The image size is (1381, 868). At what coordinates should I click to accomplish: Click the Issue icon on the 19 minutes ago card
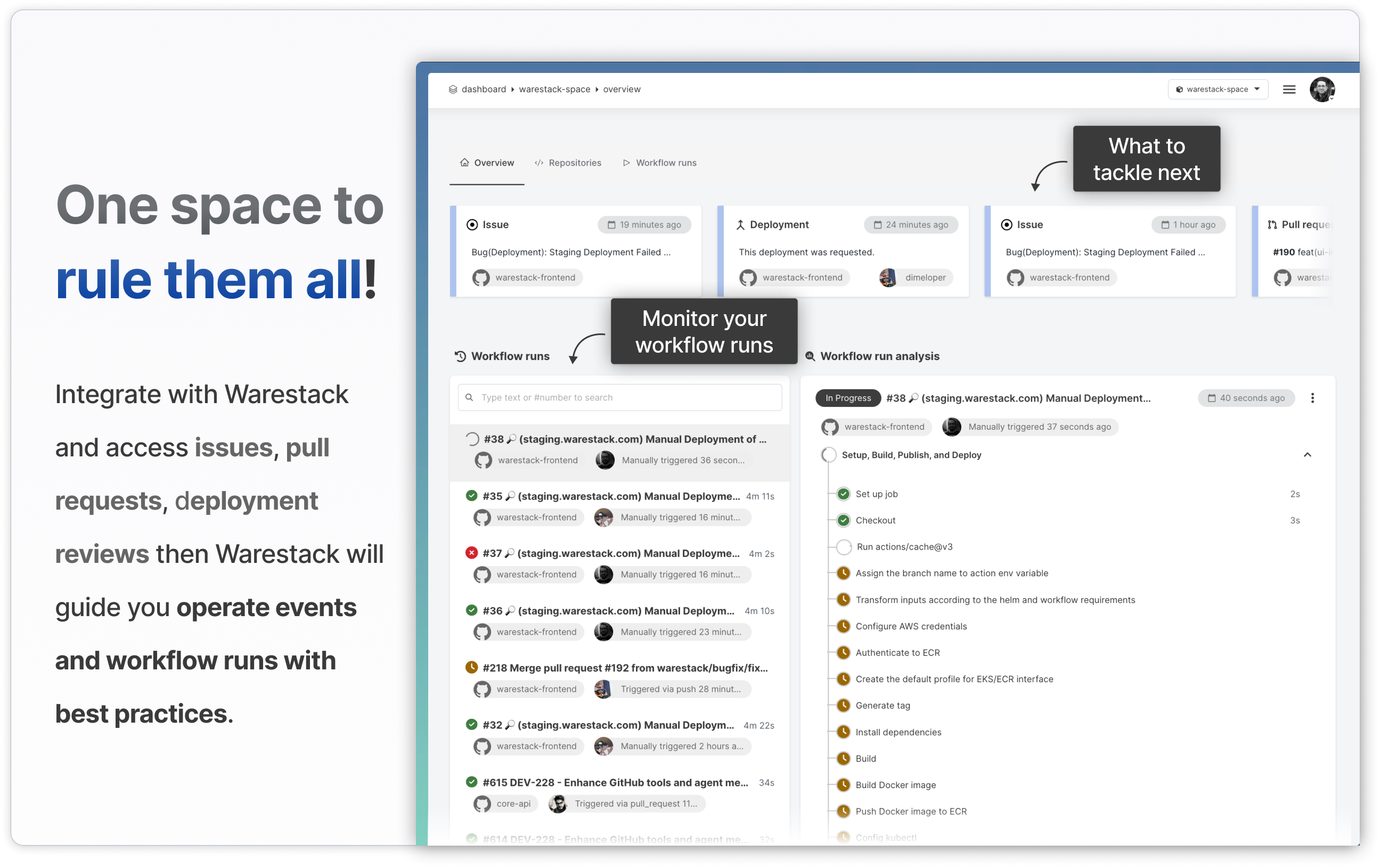[472, 225]
